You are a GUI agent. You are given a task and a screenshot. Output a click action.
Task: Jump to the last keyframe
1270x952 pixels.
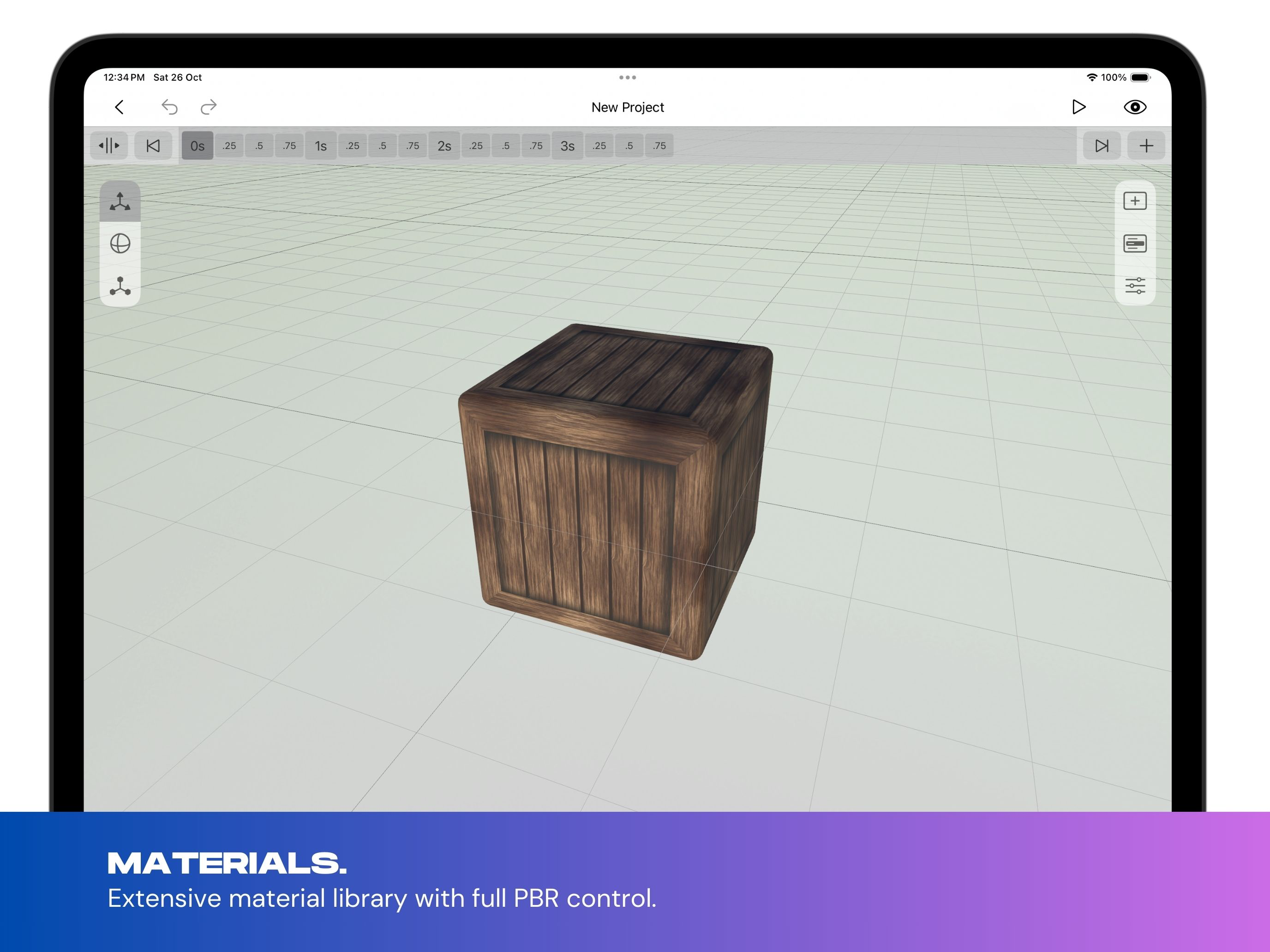tap(1101, 146)
